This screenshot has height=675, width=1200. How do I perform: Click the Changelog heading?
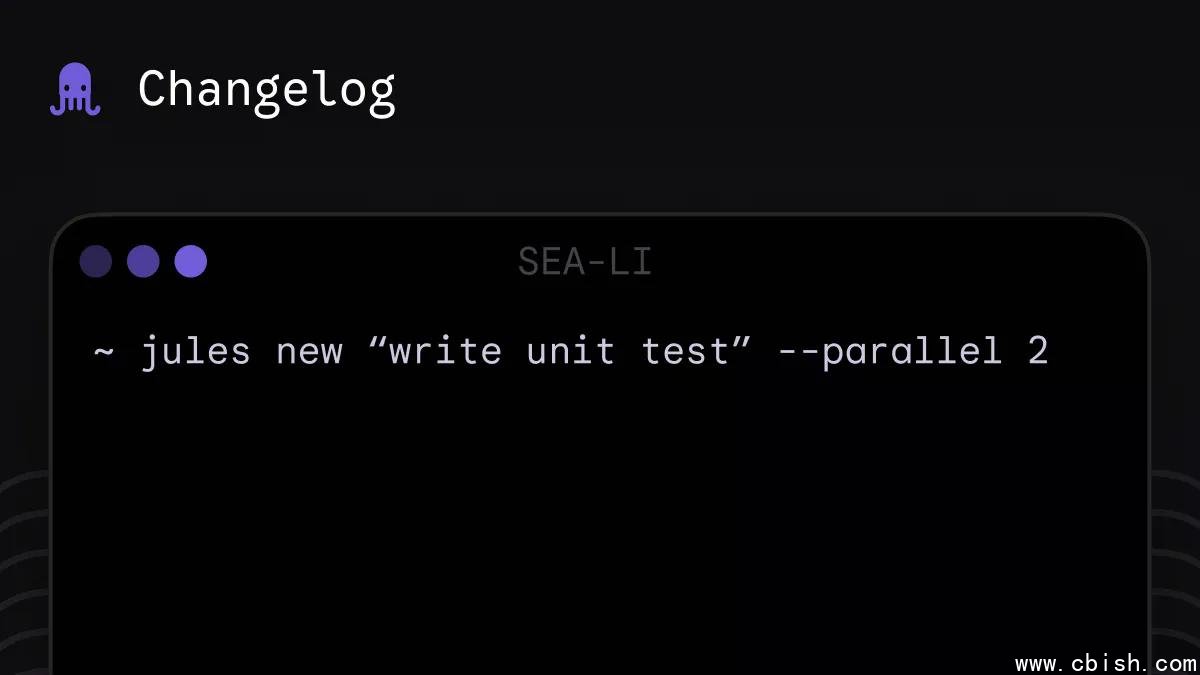[x=266, y=90]
